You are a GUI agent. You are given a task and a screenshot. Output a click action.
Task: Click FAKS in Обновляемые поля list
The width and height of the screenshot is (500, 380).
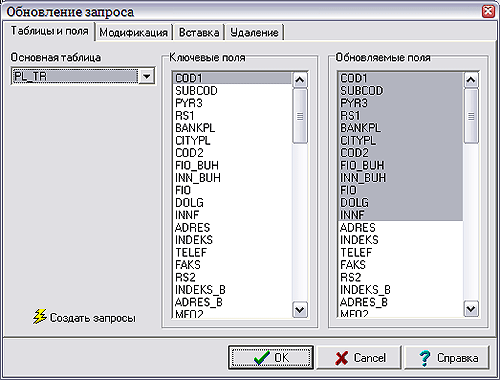point(401,265)
